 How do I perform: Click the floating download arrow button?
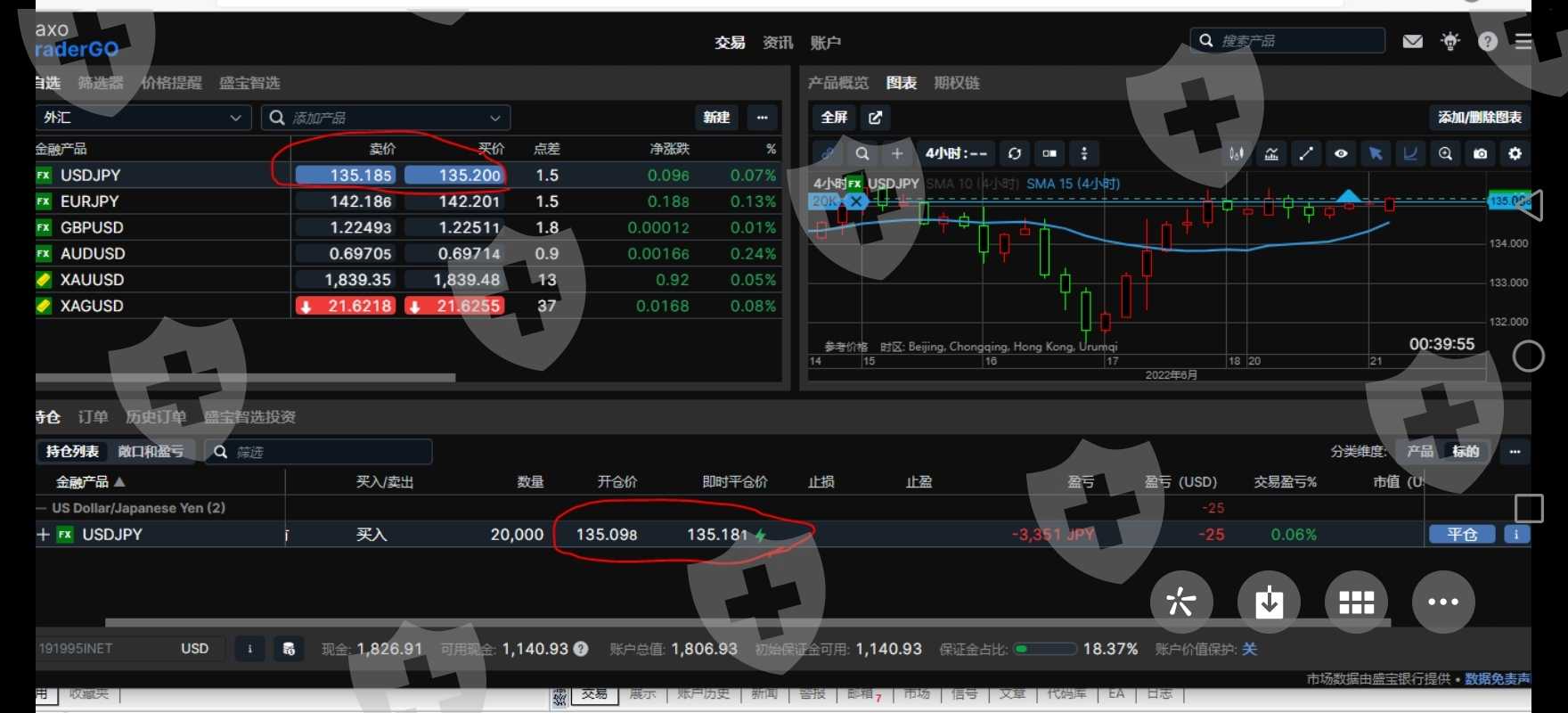tap(1269, 602)
